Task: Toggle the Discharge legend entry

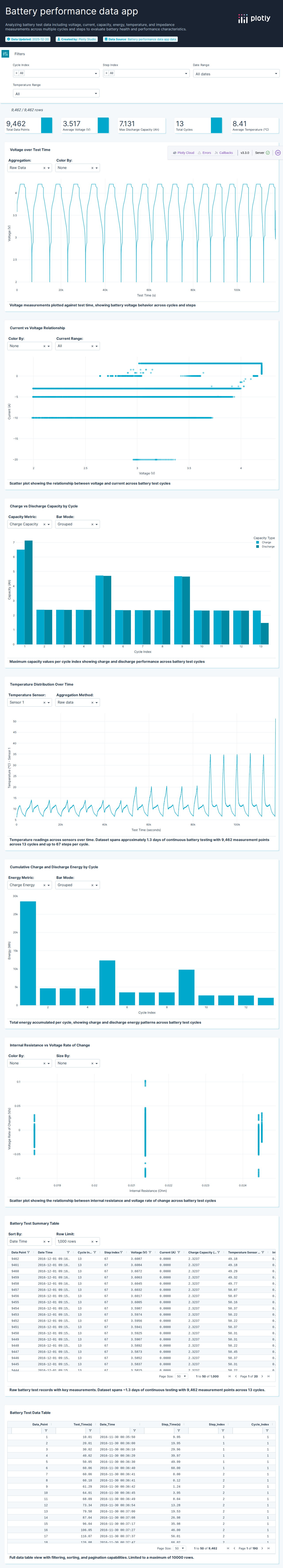Action: 265,547
